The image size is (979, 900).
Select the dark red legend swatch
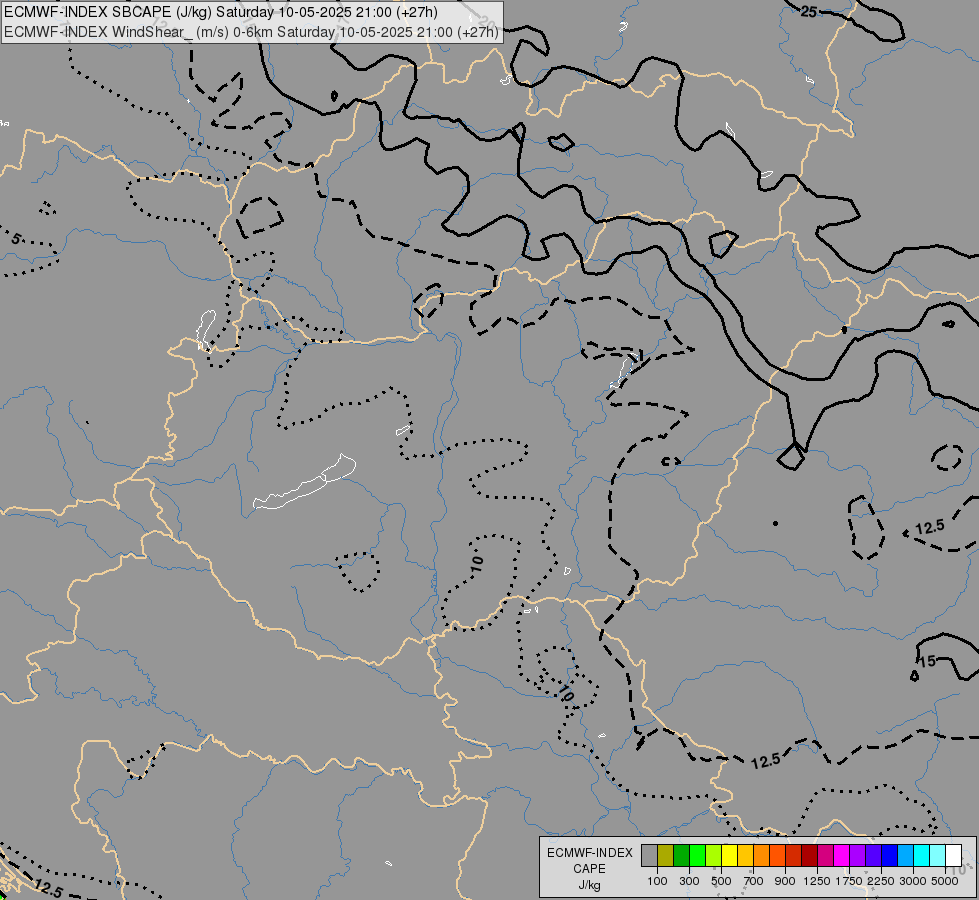[810, 856]
